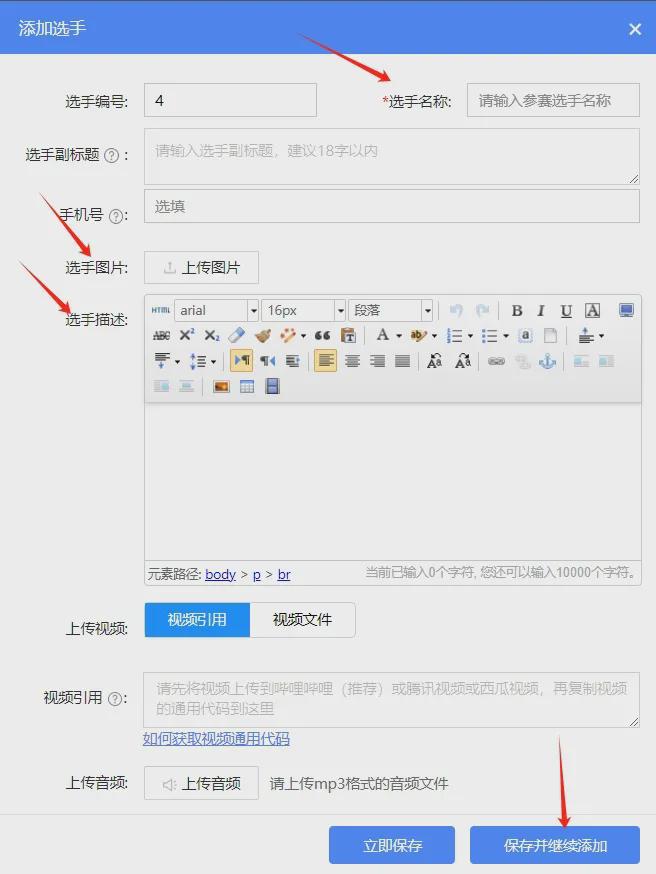656x874 pixels.
Task: Activate the format painter brush
Action: tap(263, 336)
